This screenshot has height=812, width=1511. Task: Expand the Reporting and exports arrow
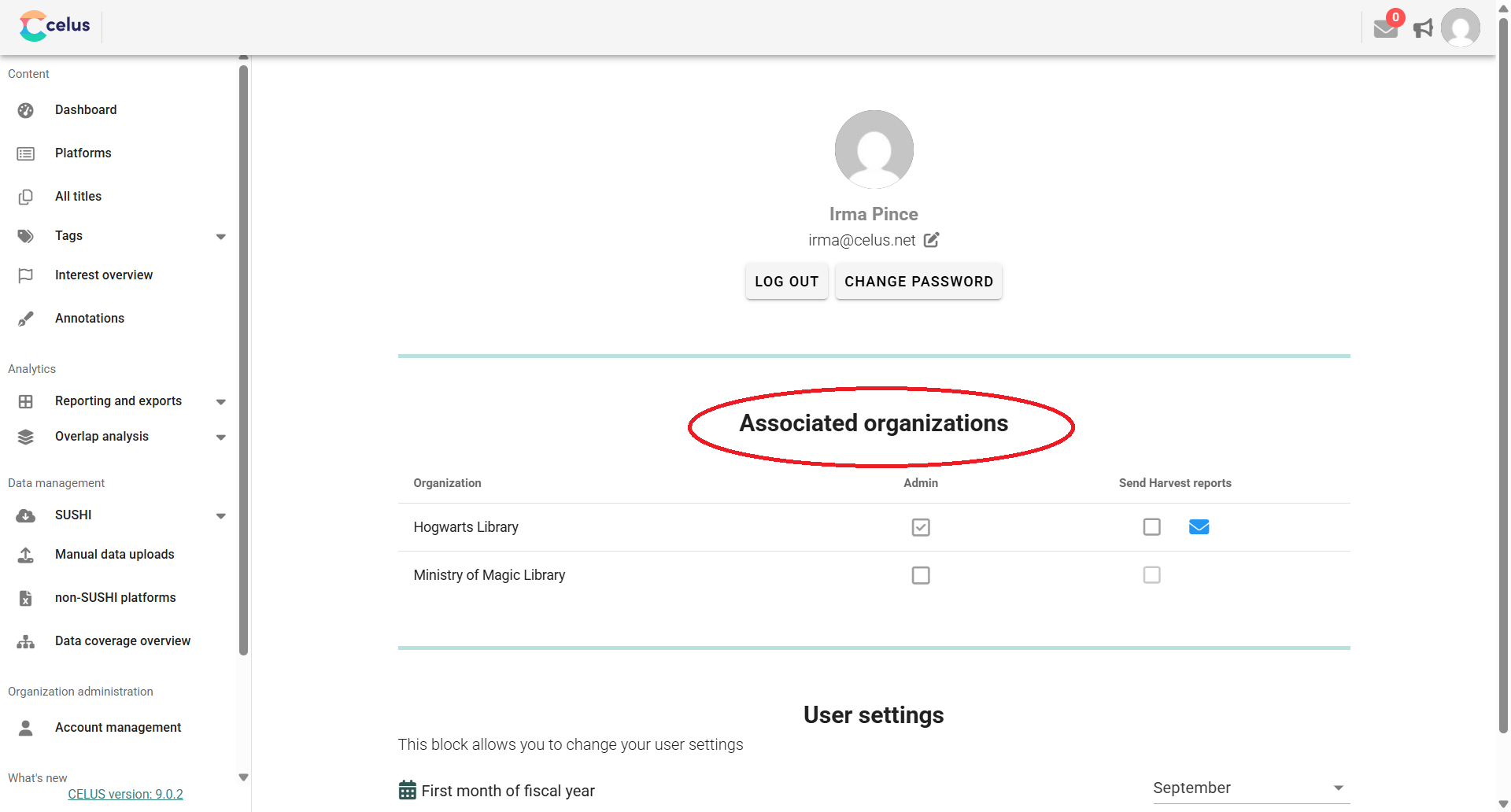(x=221, y=401)
